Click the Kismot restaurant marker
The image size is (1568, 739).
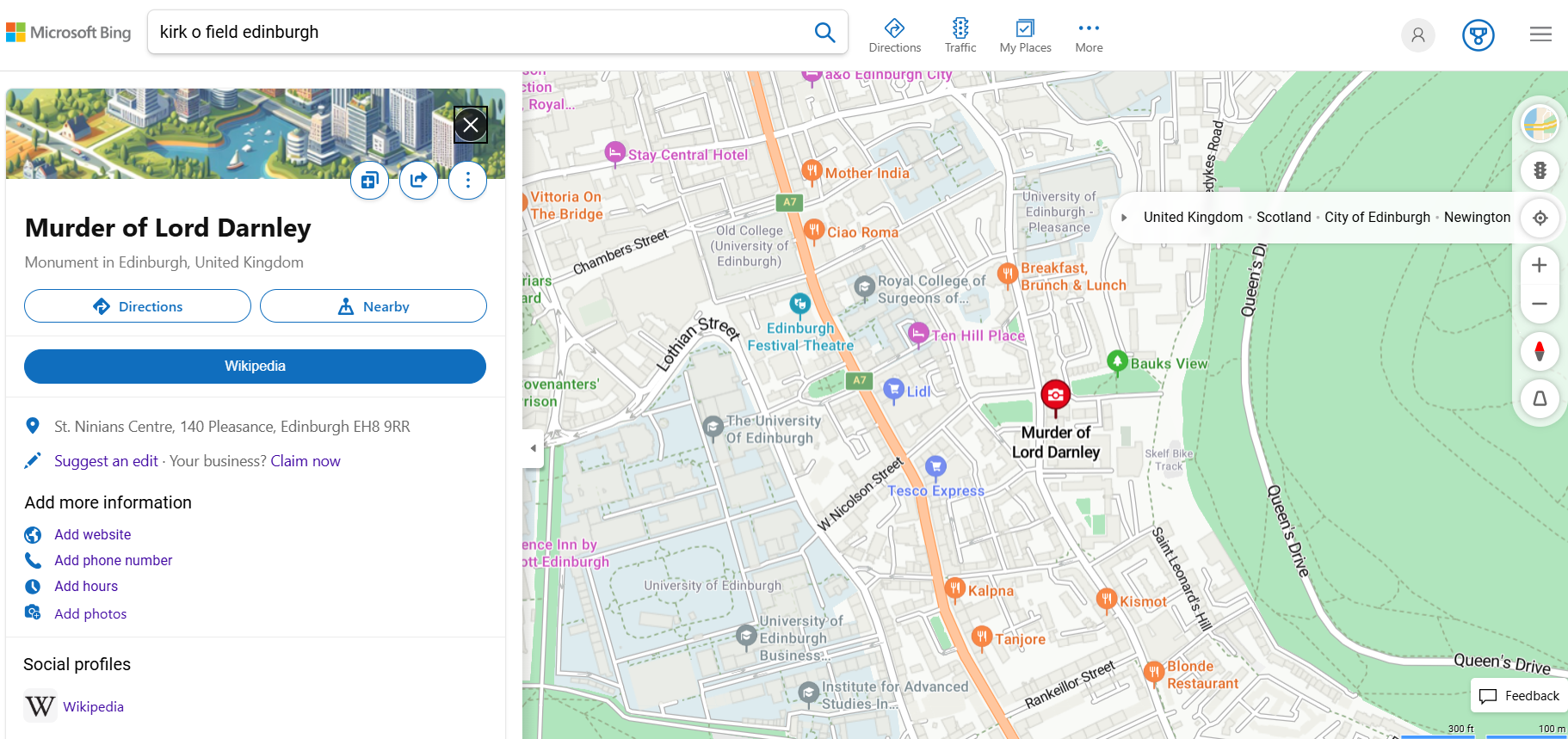click(1107, 600)
